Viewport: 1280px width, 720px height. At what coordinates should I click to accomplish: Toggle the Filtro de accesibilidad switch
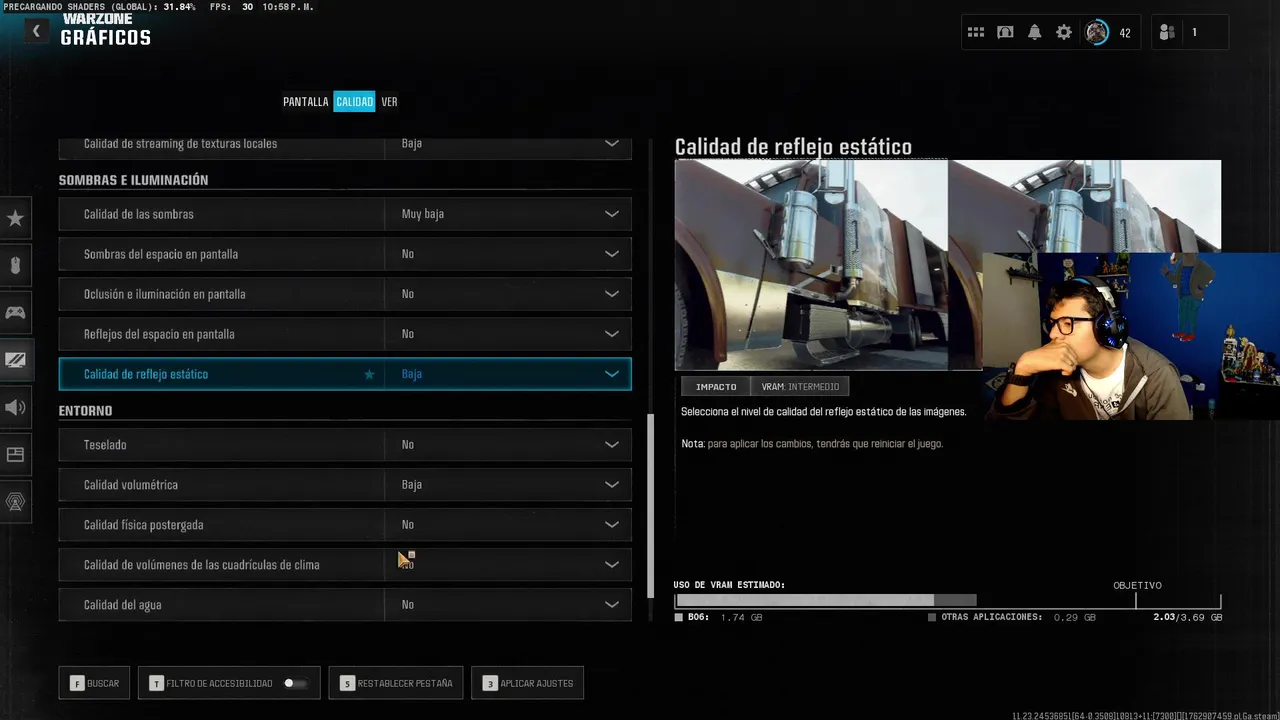294,683
